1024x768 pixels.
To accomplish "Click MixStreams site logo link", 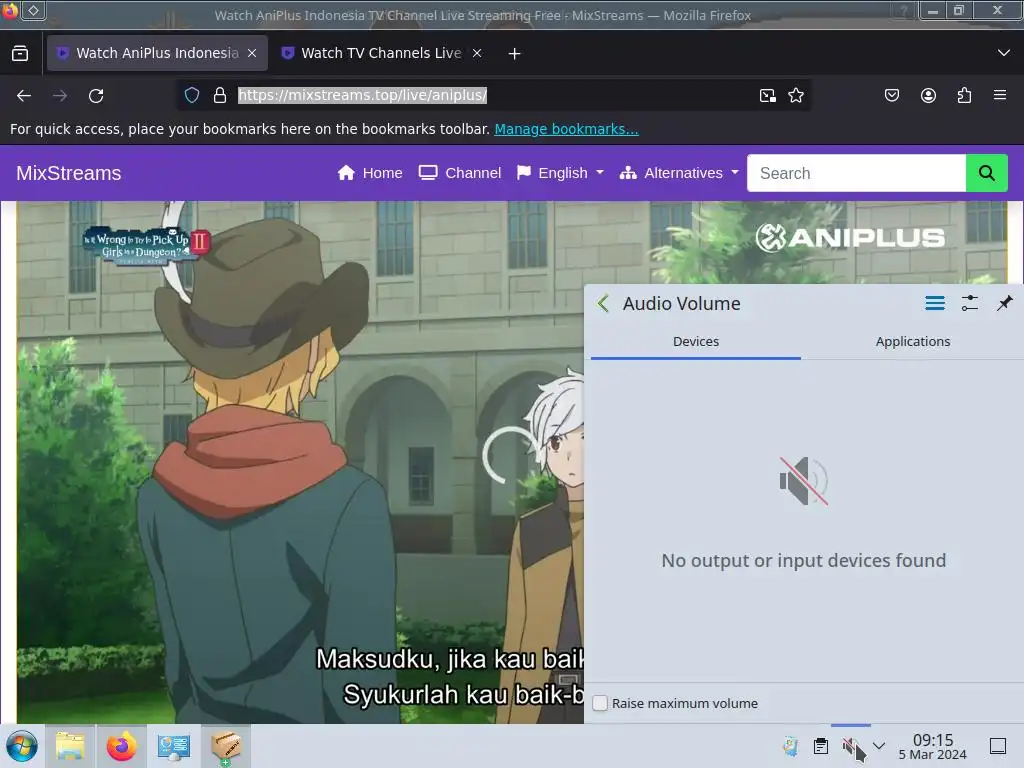I will [69, 173].
